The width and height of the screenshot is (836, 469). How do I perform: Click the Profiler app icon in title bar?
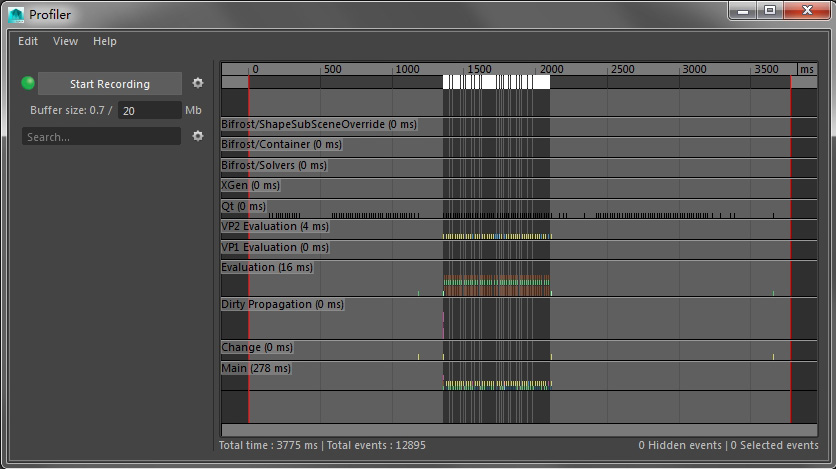[16, 14]
